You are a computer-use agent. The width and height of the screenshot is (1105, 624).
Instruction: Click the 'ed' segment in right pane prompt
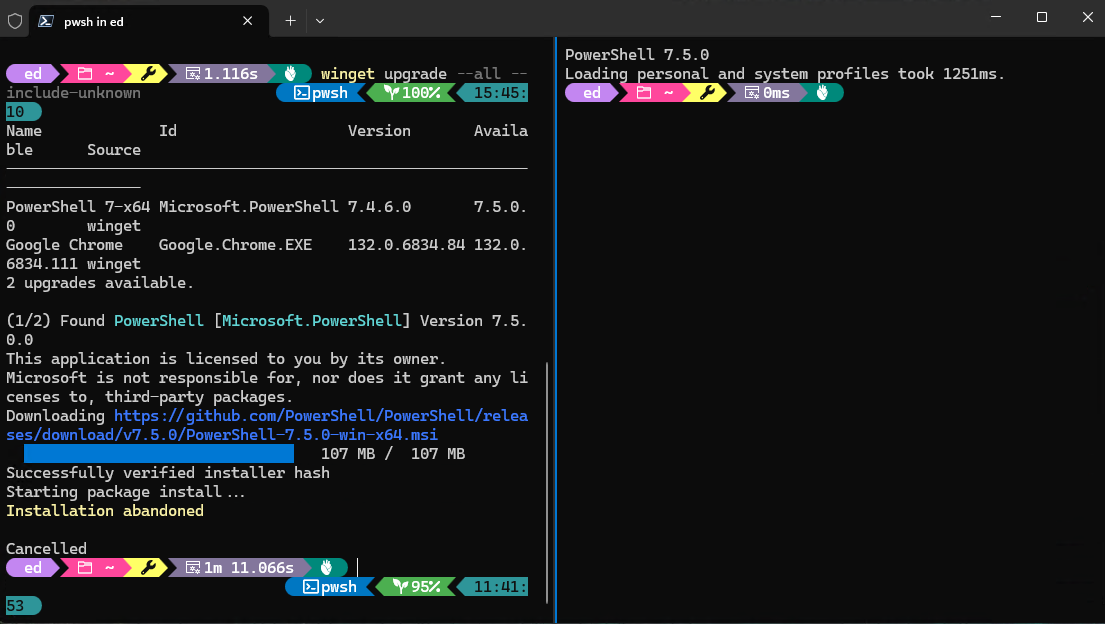[x=591, y=92]
